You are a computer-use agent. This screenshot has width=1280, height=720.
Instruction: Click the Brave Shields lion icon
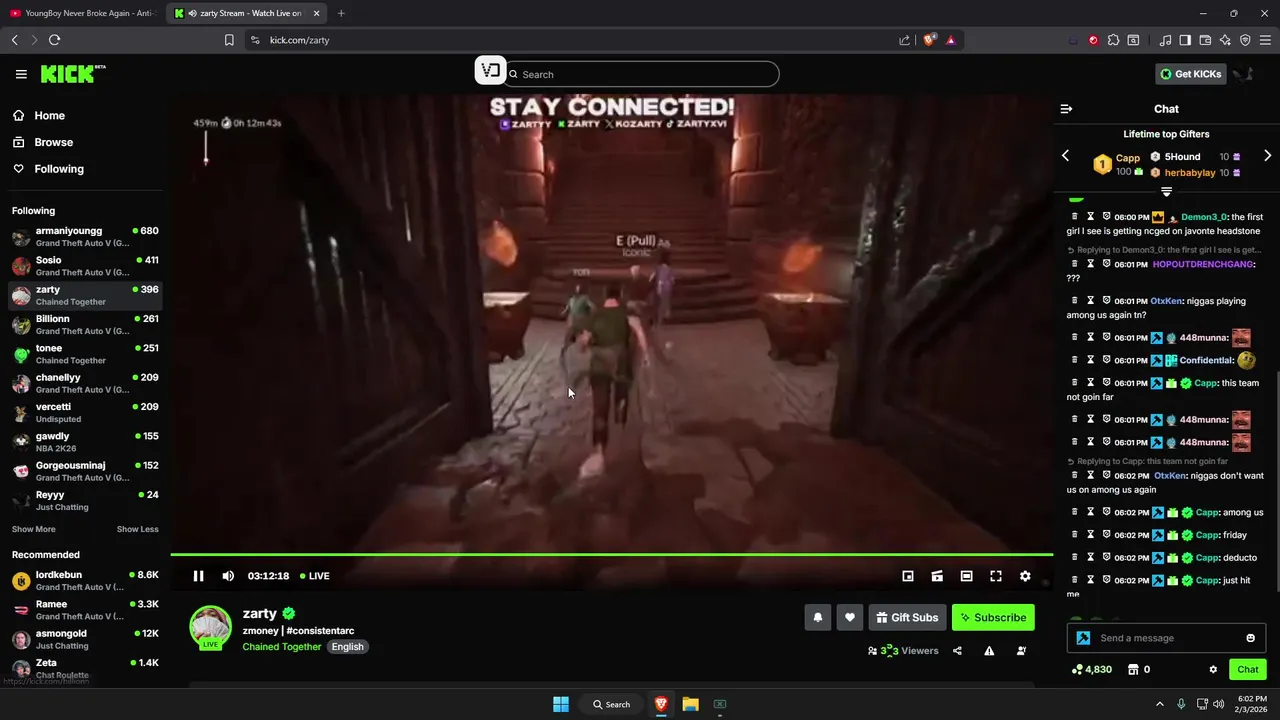929,40
